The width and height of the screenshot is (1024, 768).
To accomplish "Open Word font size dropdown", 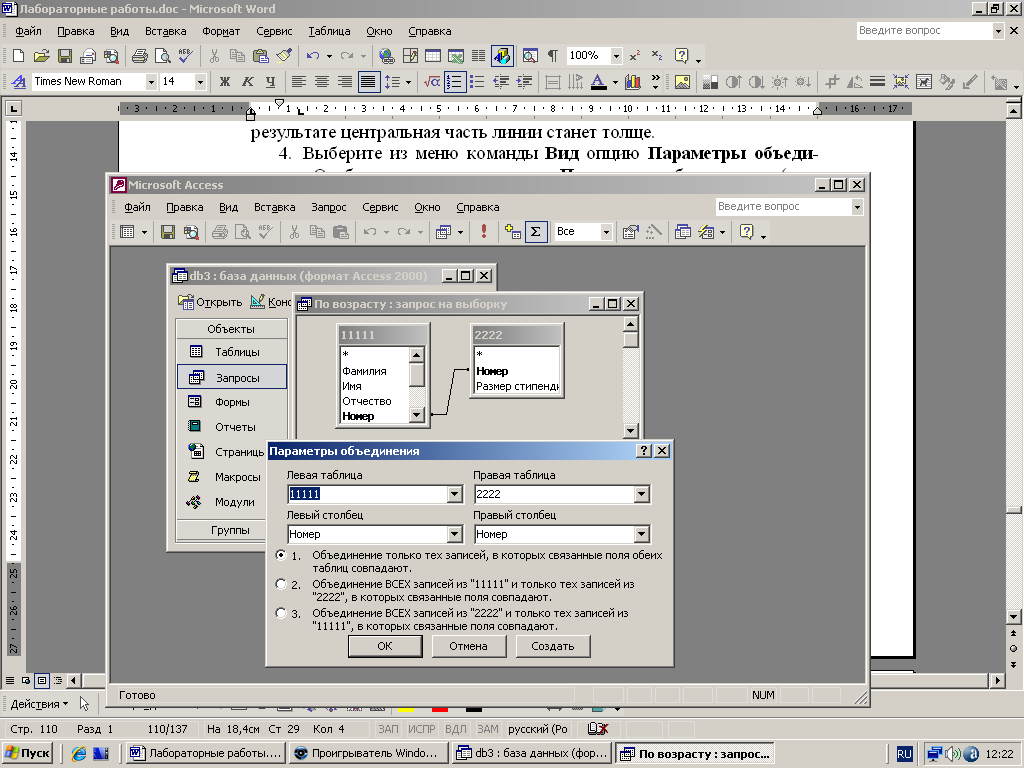I will (x=200, y=82).
